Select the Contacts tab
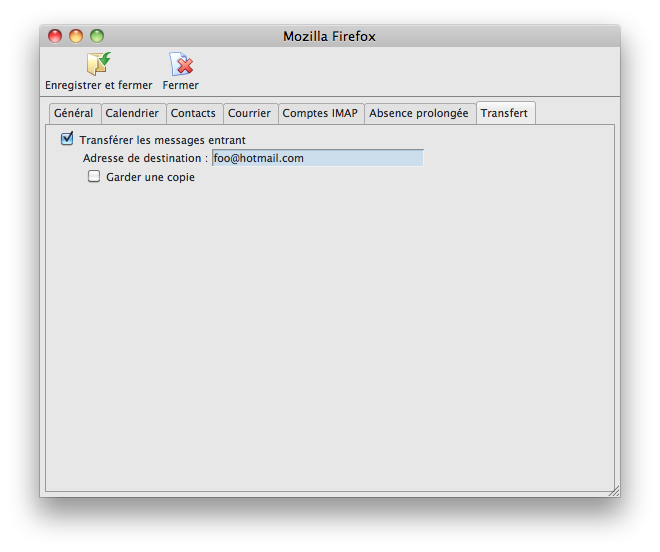 pyautogui.click(x=194, y=113)
